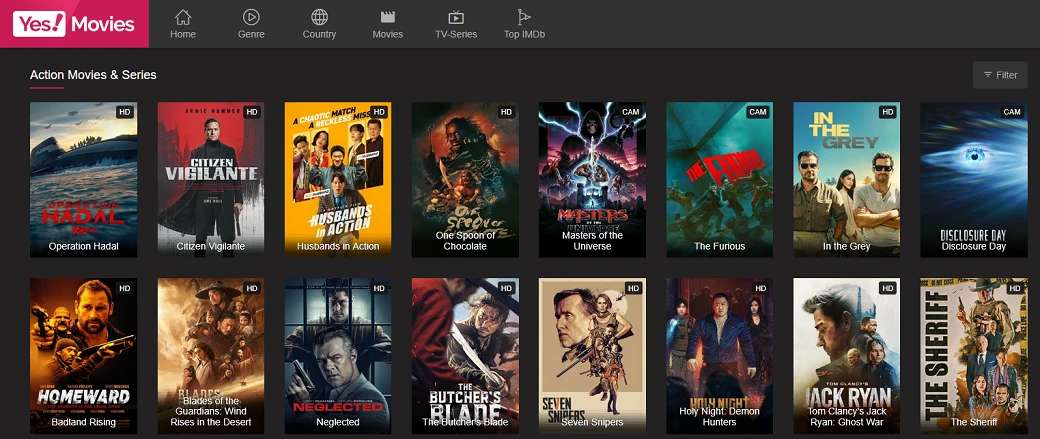This screenshot has height=439, width=1040.
Task: Click the HD badge on One Spoon of Chocolate
Action: (507, 112)
